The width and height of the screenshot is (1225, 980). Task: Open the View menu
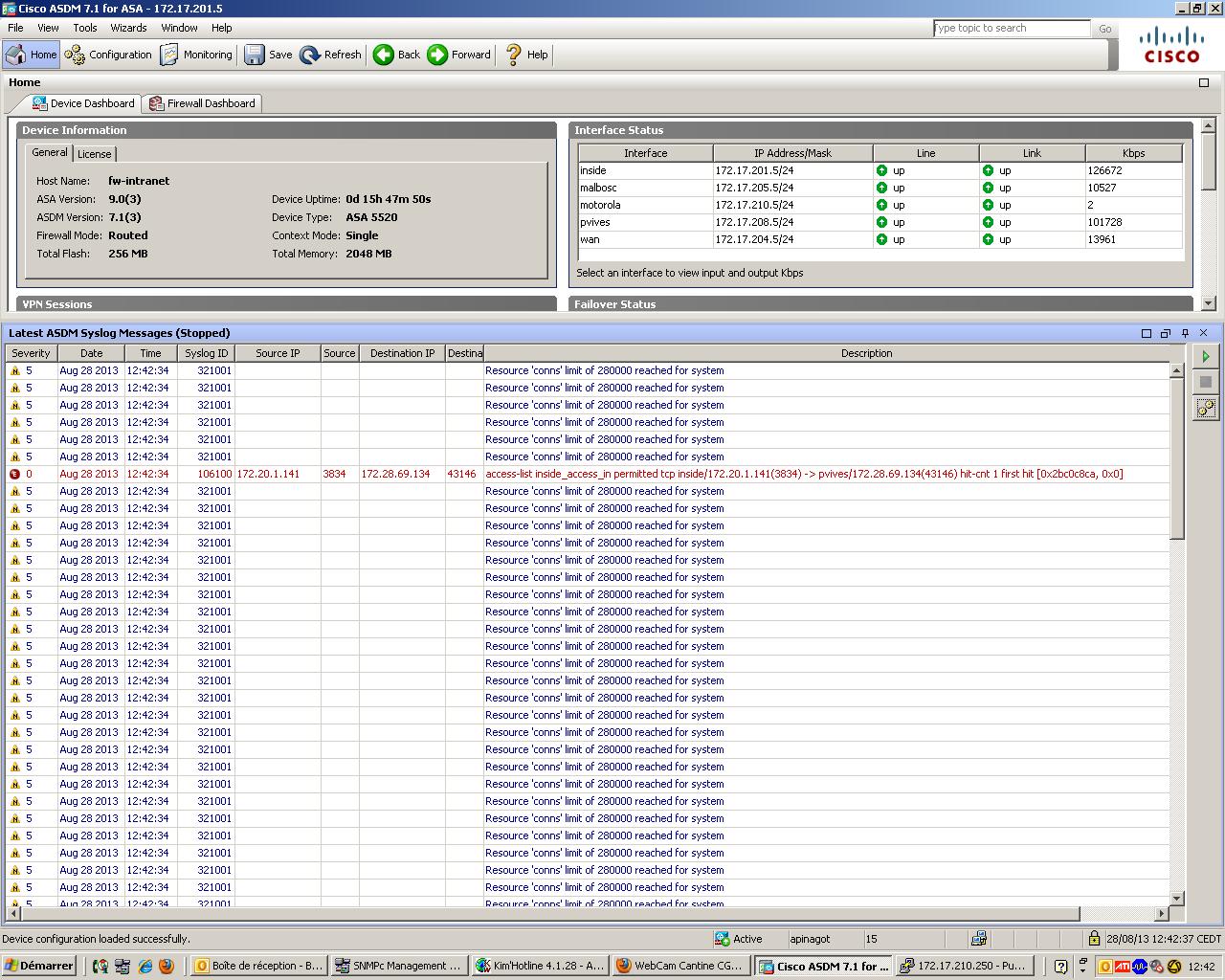click(48, 28)
